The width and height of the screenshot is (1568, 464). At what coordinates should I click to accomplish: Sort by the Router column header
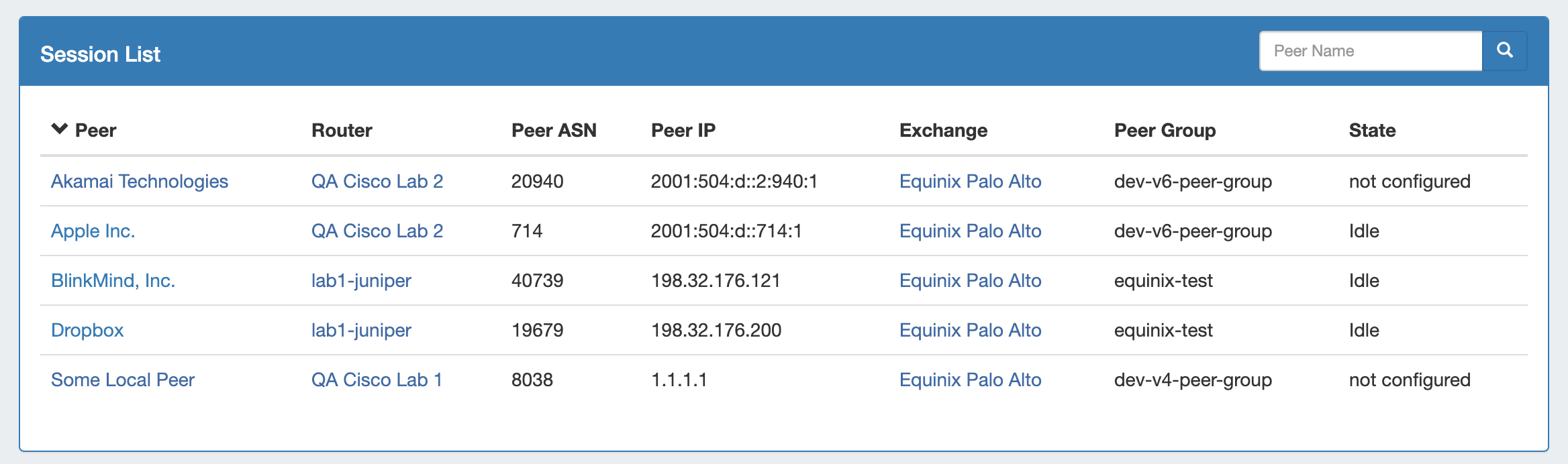(342, 130)
